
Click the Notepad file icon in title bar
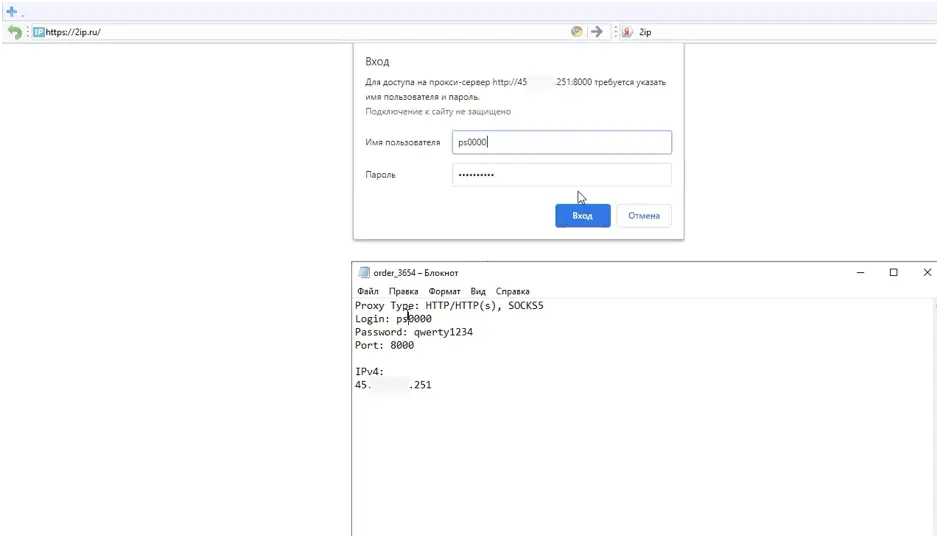click(363, 272)
